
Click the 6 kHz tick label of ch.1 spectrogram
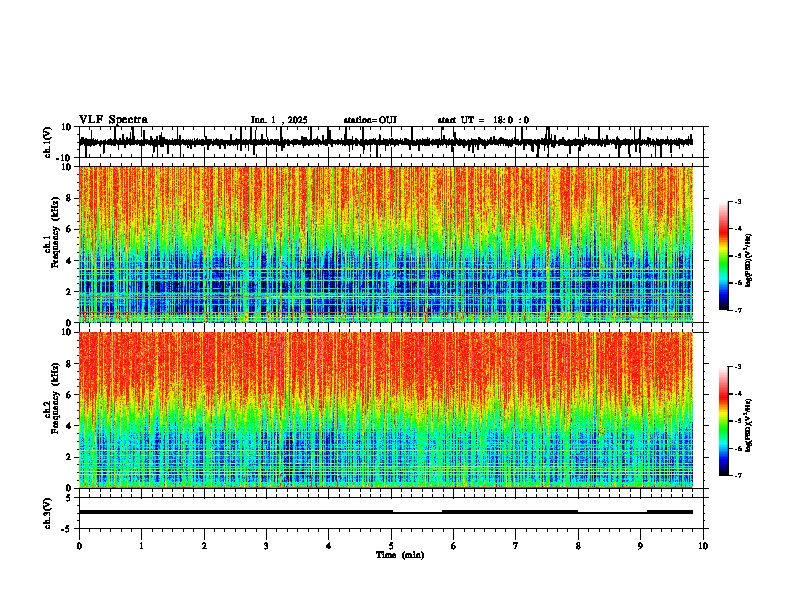coord(70,229)
